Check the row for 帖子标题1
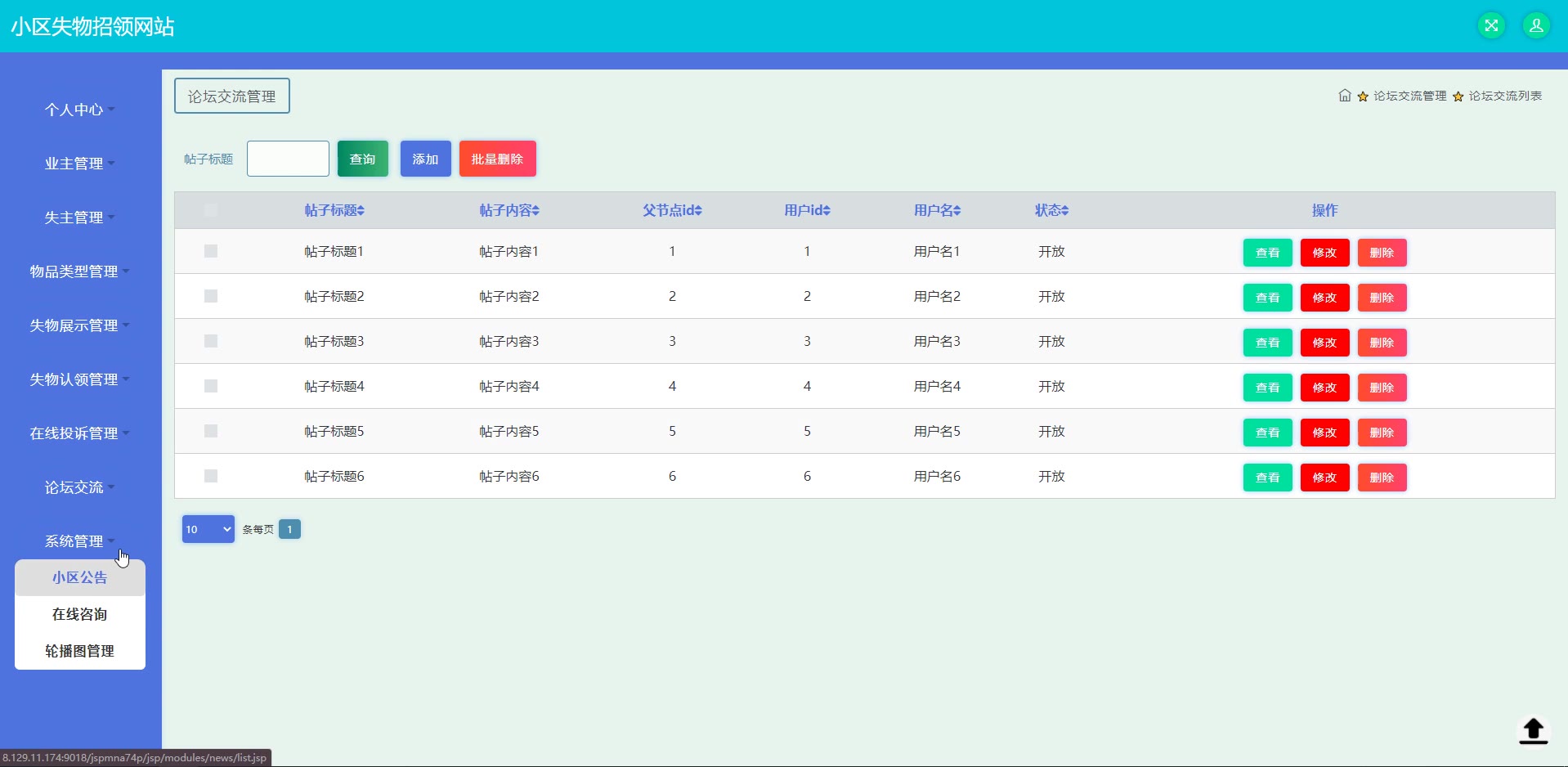1568x767 pixels. click(211, 251)
